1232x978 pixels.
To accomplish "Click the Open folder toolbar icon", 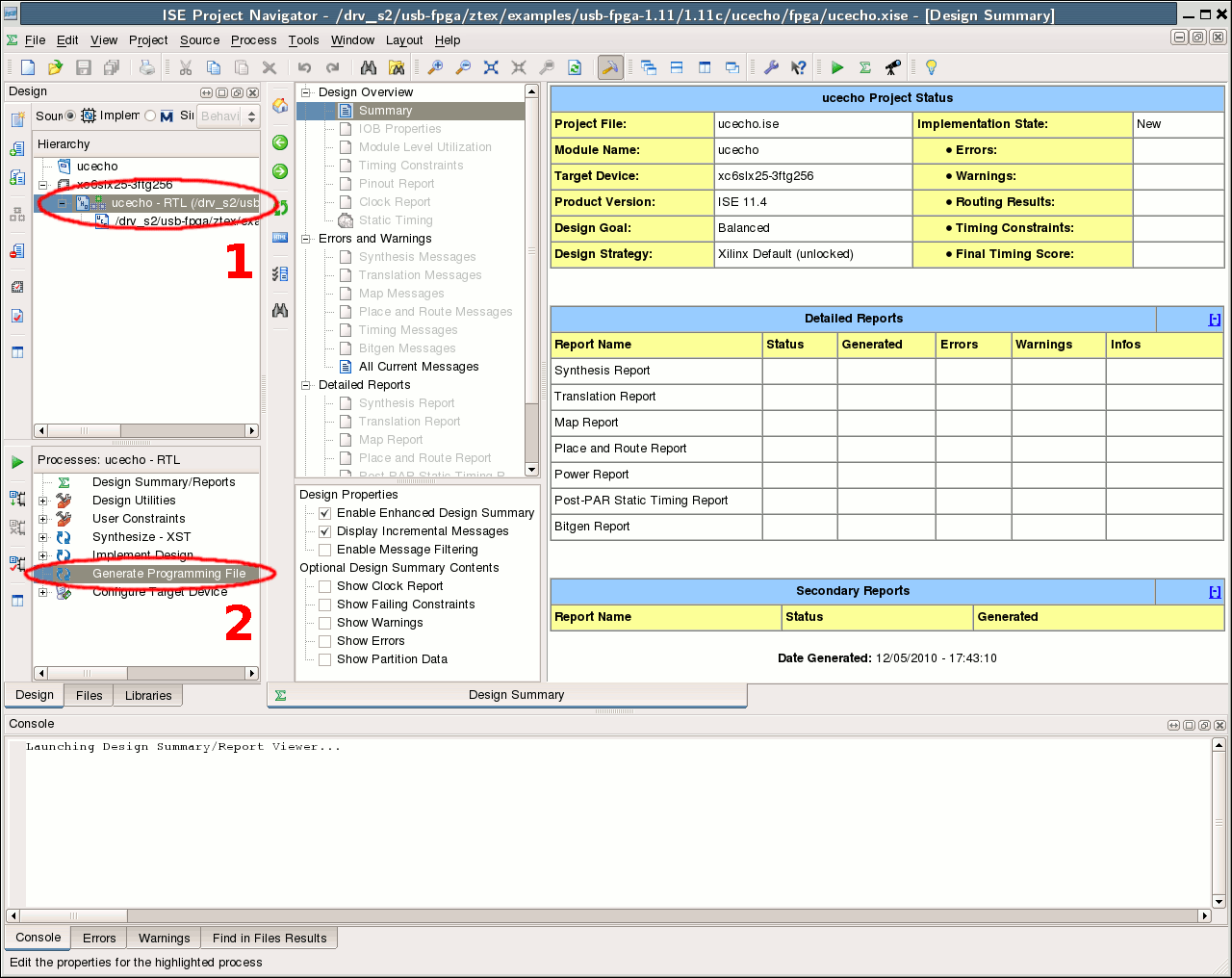I will point(55,67).
